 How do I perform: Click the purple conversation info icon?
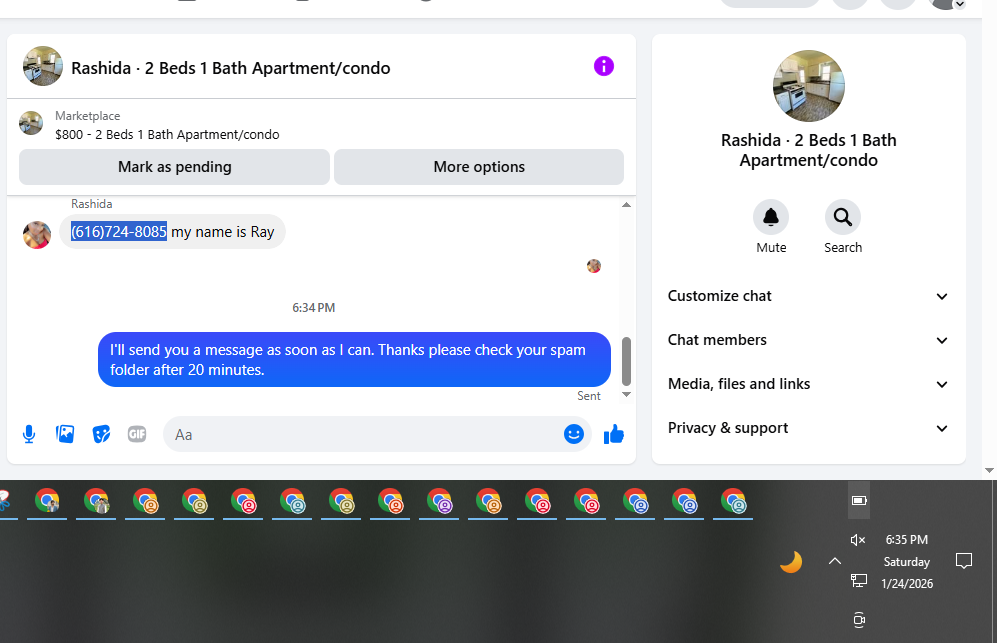(603, 66)
